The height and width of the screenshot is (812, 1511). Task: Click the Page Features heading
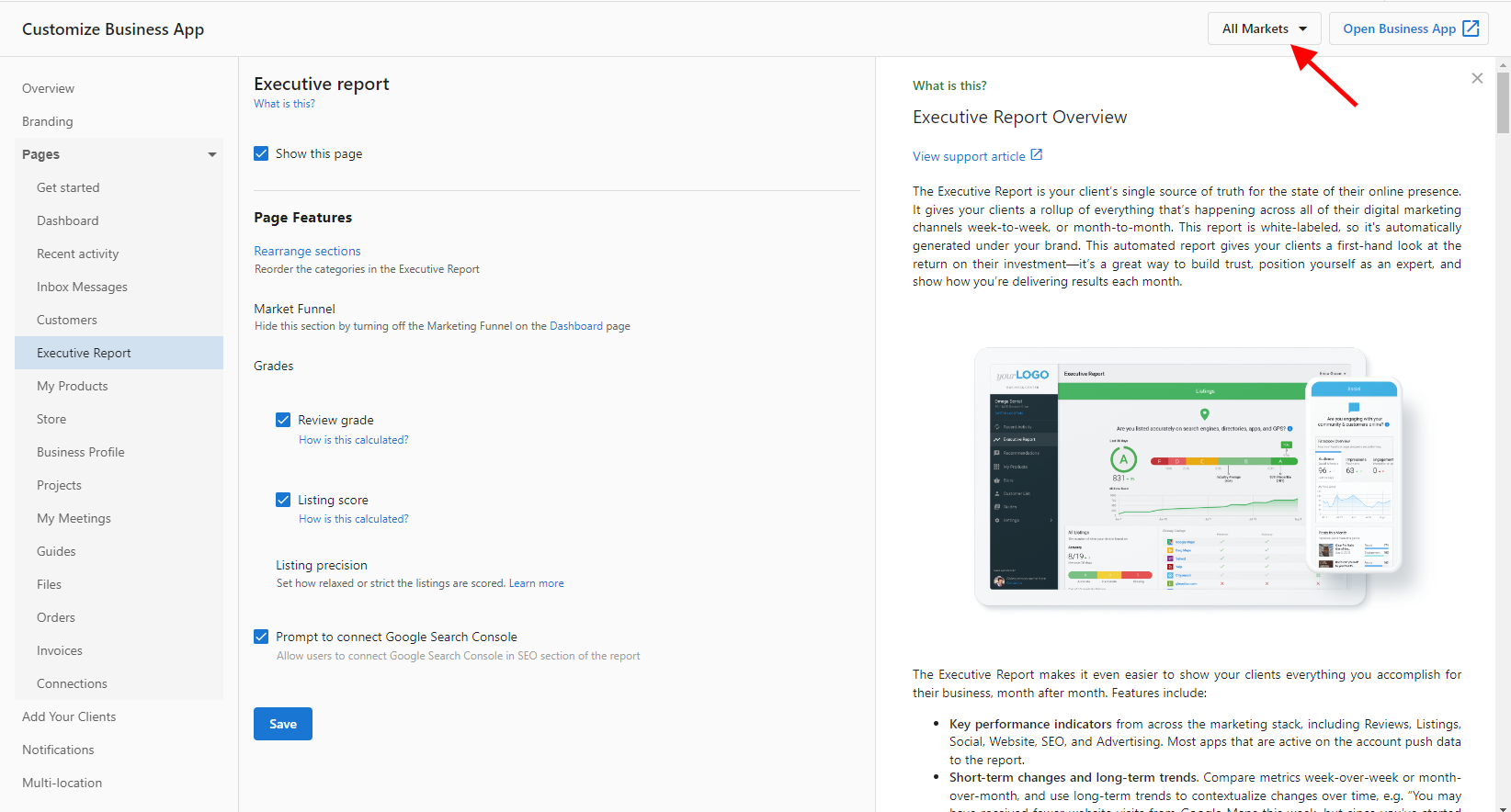tap(302, 218)
